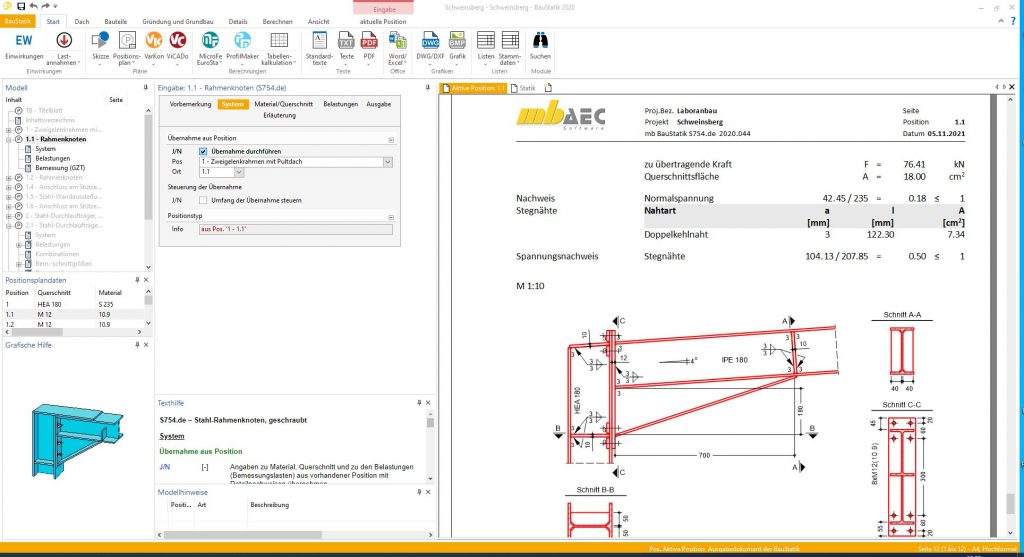The width and height of the screenshot is (1024, 557).
Task: Switch to the Bauteile ribbon tab
Action: [116, 22]
